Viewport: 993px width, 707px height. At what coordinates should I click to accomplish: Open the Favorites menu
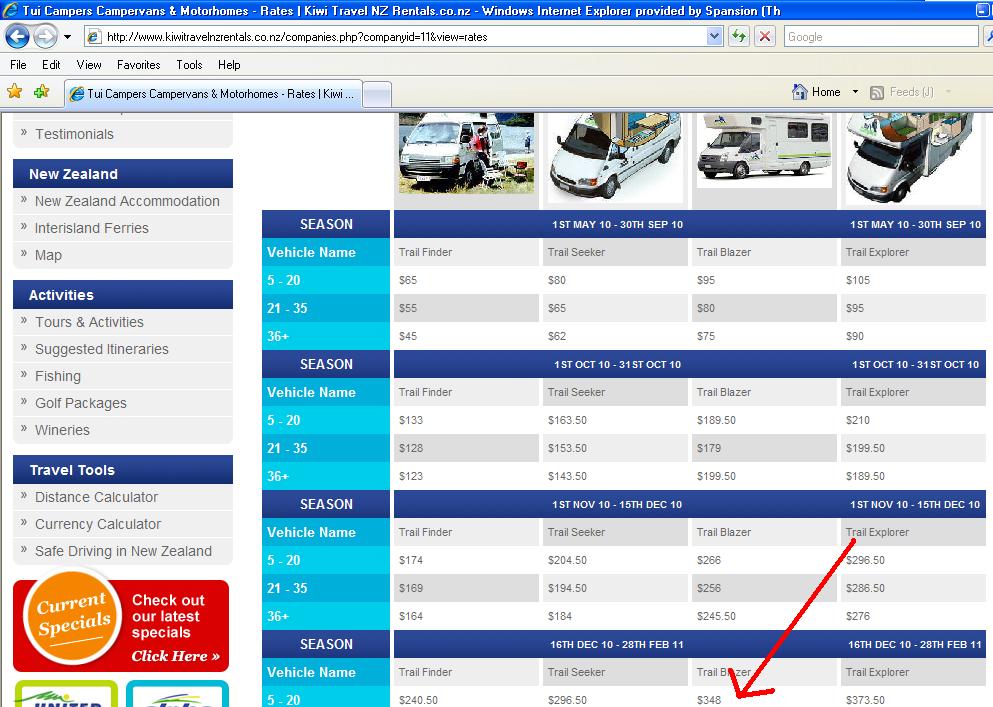coord(138,65)
